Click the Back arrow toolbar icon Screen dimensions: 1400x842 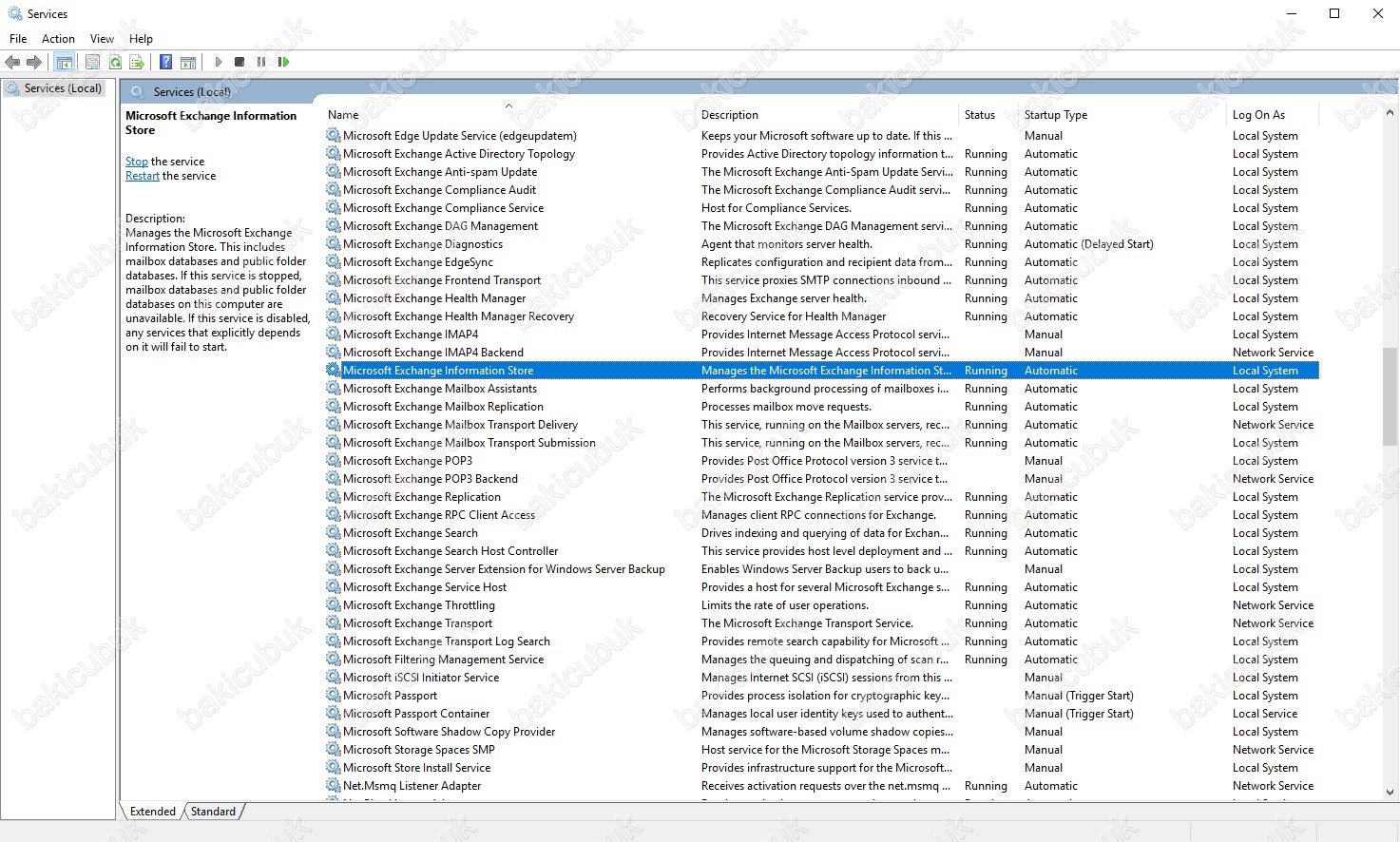click(12, 63)
